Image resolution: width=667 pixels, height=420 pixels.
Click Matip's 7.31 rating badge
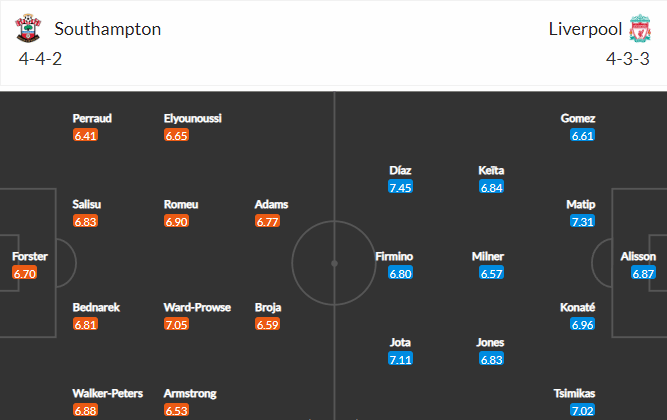pyautogui.click(x=582, y=221)
